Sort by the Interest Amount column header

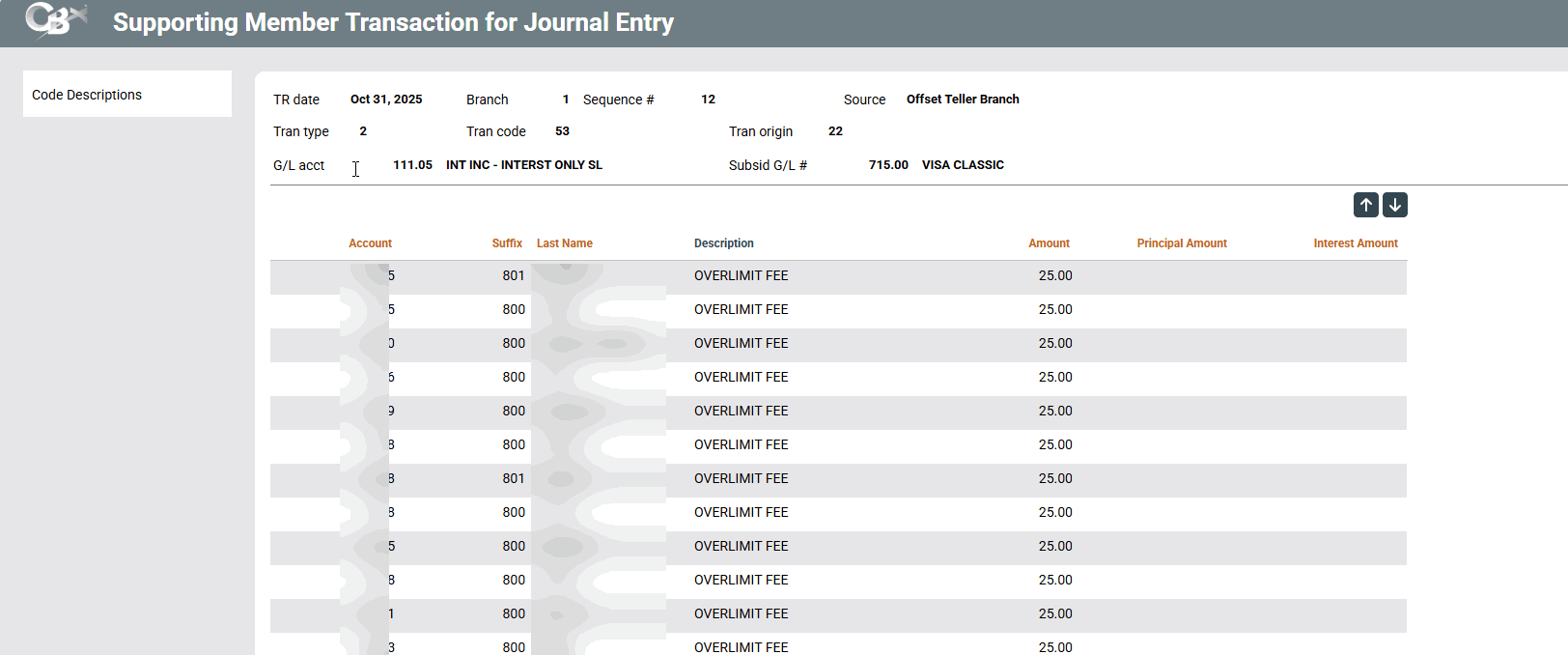(1355, 243)
